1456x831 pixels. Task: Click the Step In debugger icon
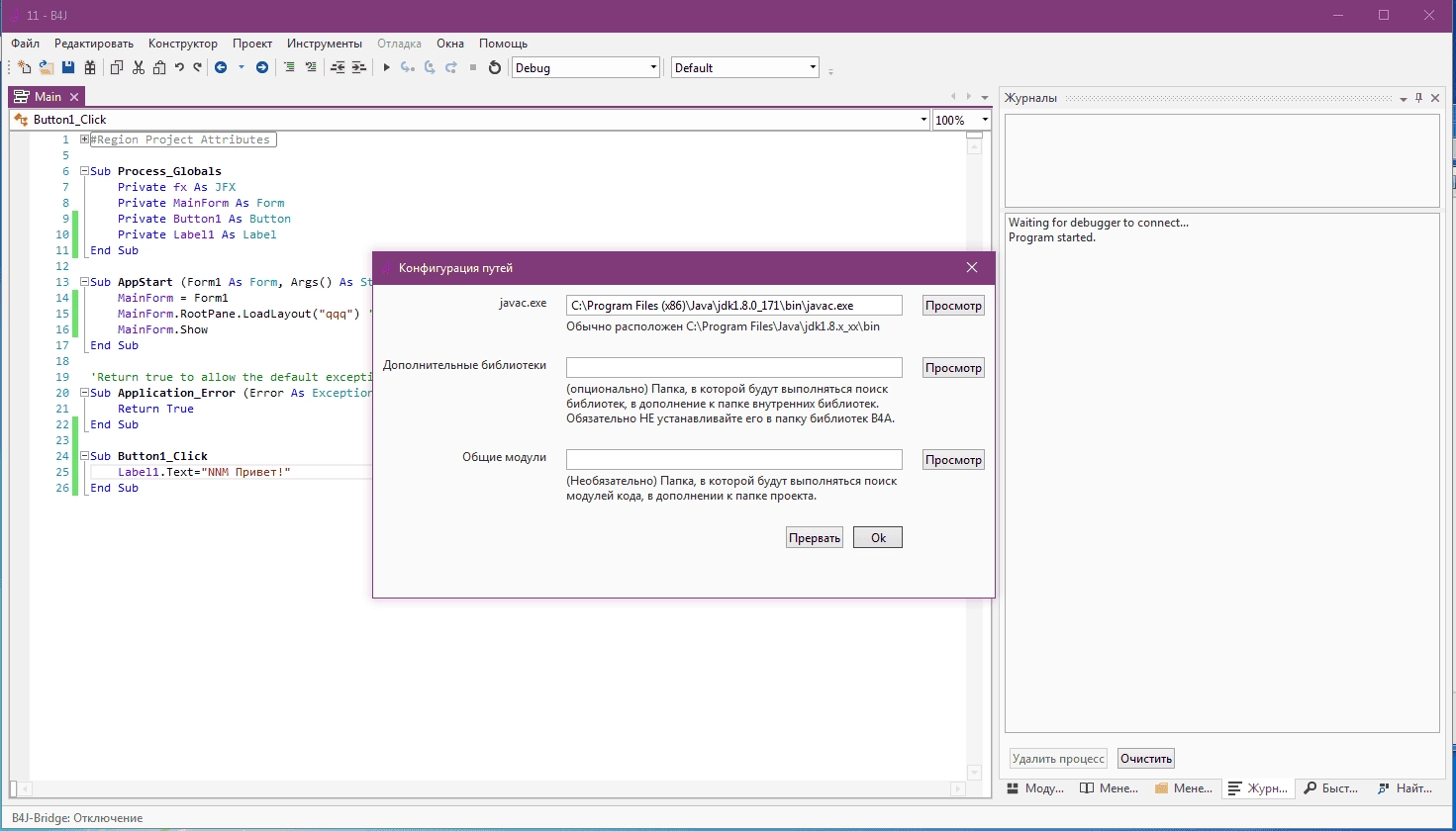407,67
